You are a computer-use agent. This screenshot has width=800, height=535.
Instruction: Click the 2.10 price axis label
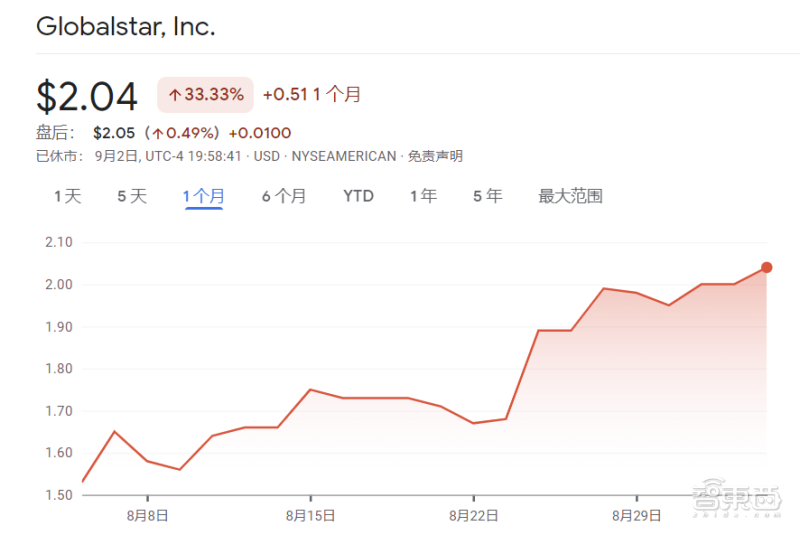click(60, 242)
